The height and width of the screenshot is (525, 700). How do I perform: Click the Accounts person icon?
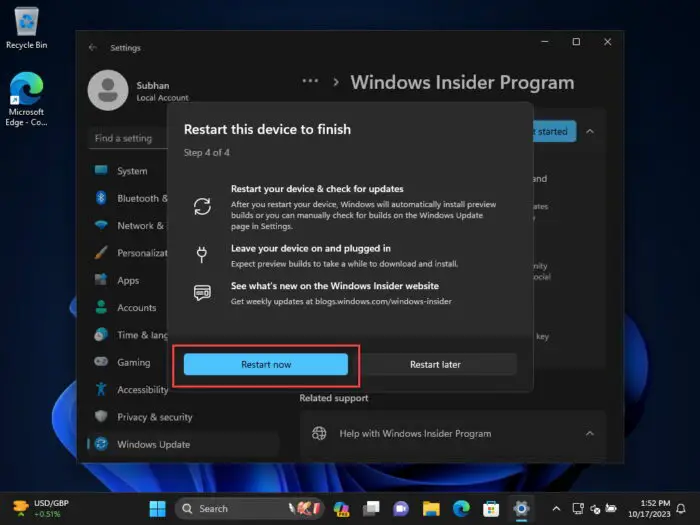(x=101, y=307)
